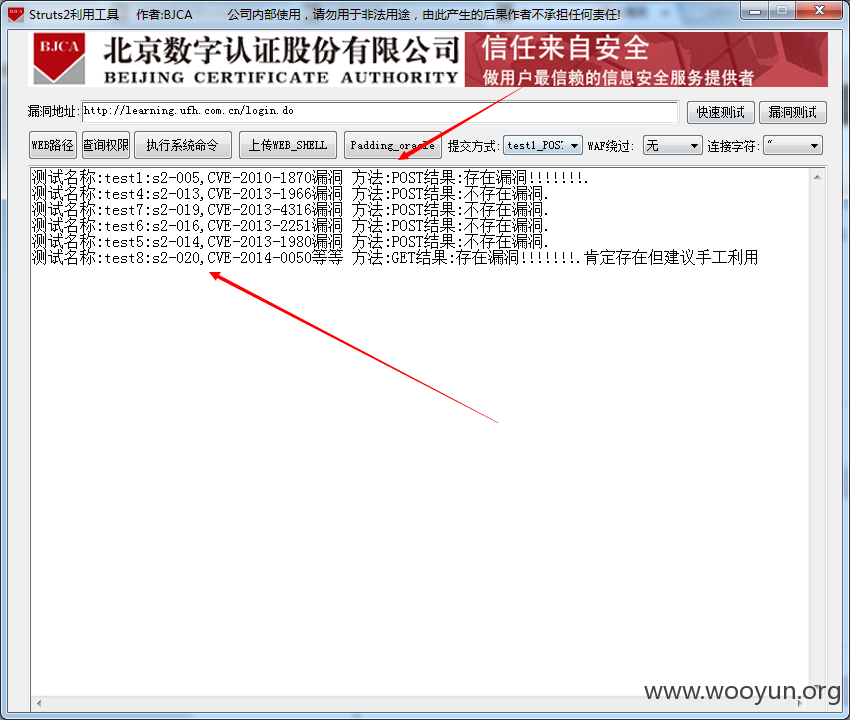850x720 pixels.
Task: Open the 提交方式 test1_POST dropdown
Action: tap(543, 145)
